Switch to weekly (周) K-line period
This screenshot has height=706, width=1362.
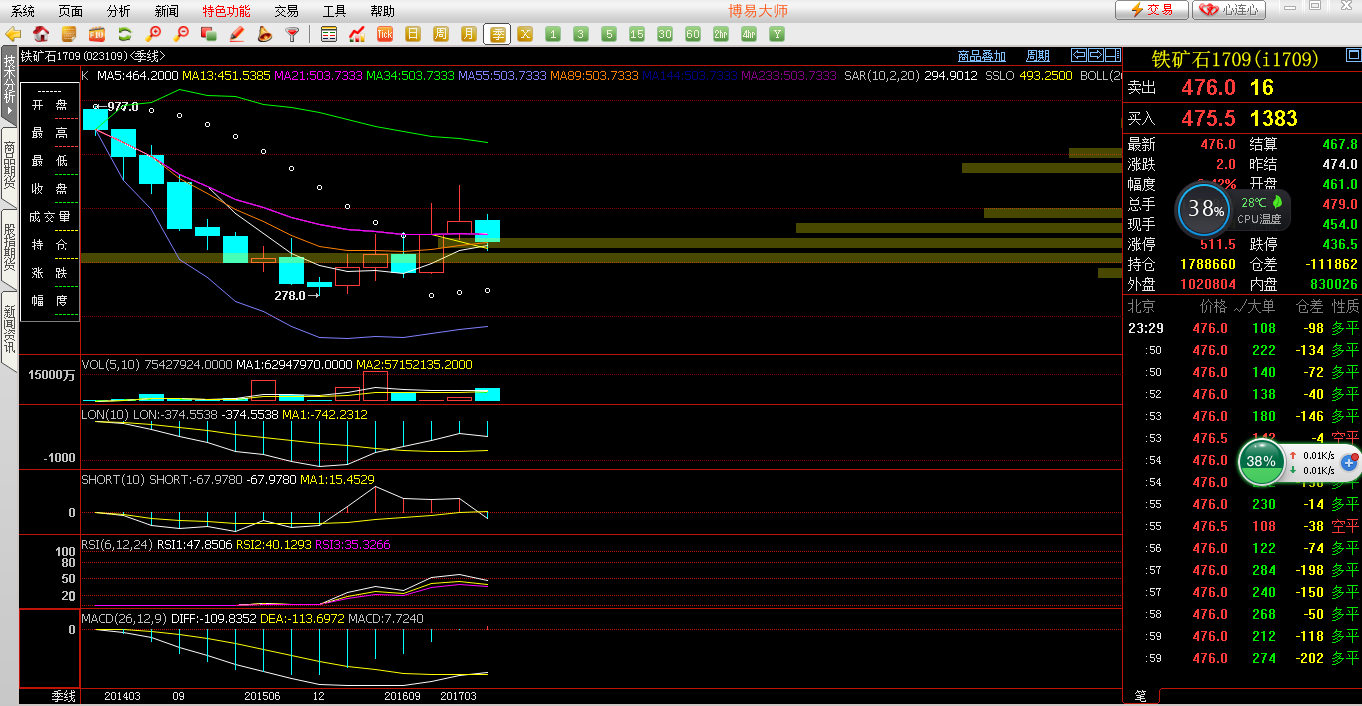(x=441, y=34)
